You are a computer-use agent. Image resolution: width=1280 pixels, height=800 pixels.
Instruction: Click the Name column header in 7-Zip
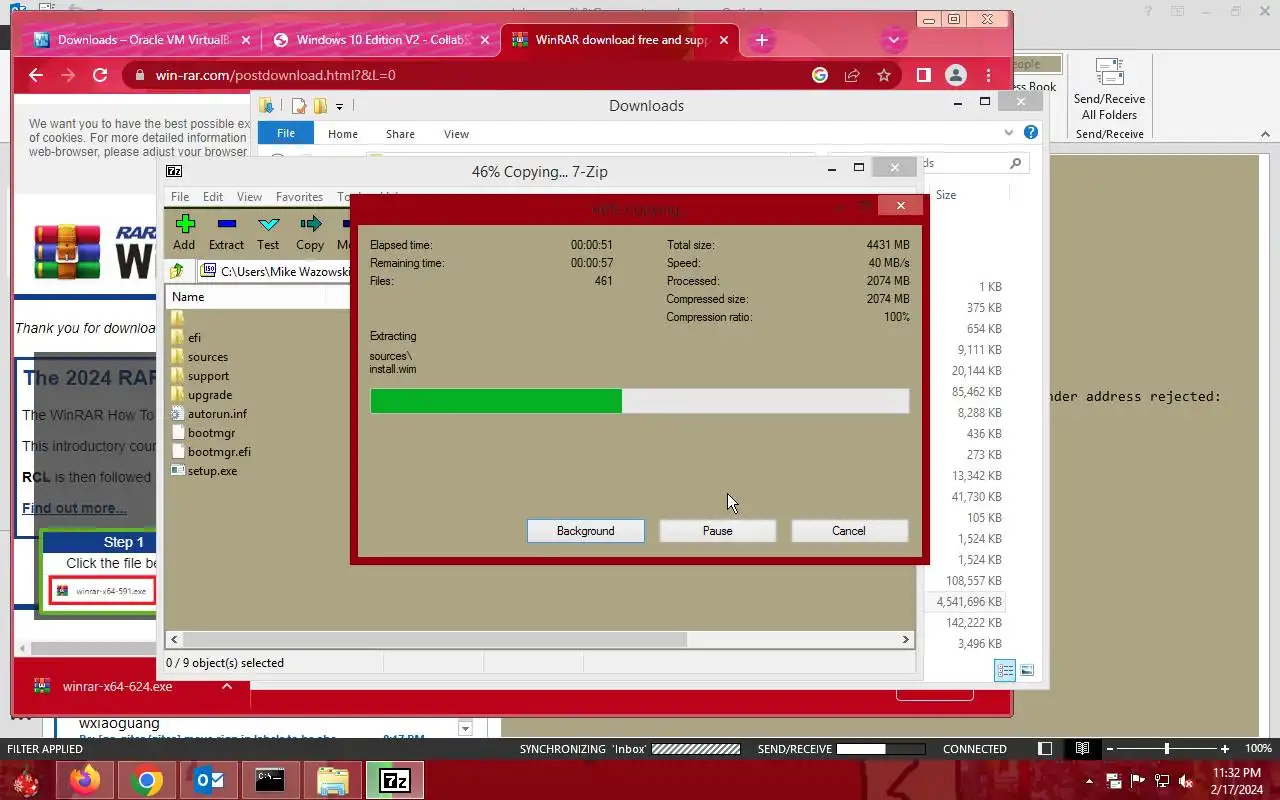pos(246,297)
